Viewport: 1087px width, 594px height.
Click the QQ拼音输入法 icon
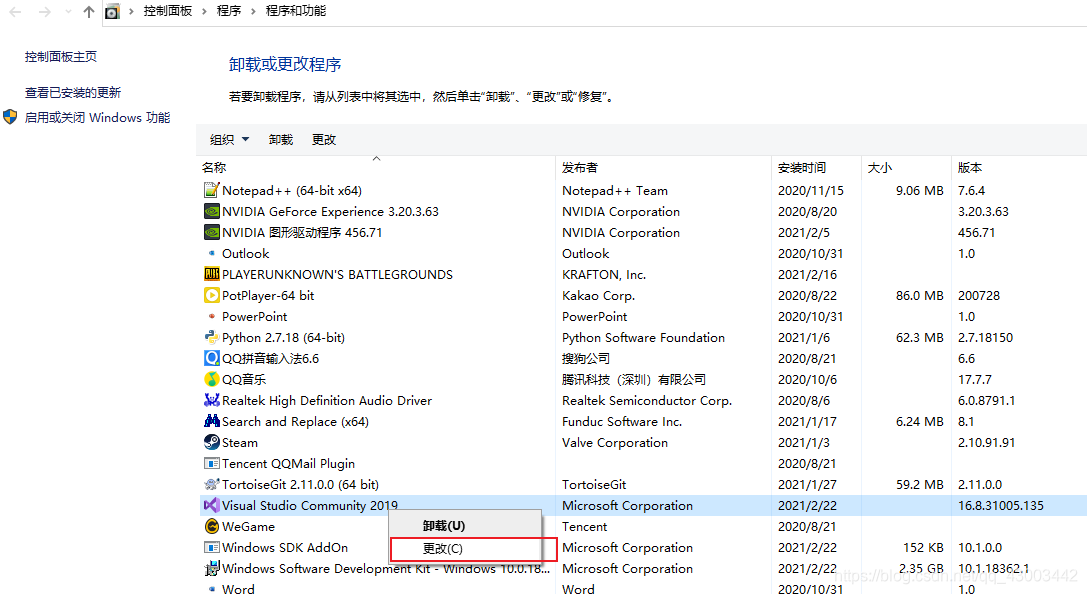211,358
